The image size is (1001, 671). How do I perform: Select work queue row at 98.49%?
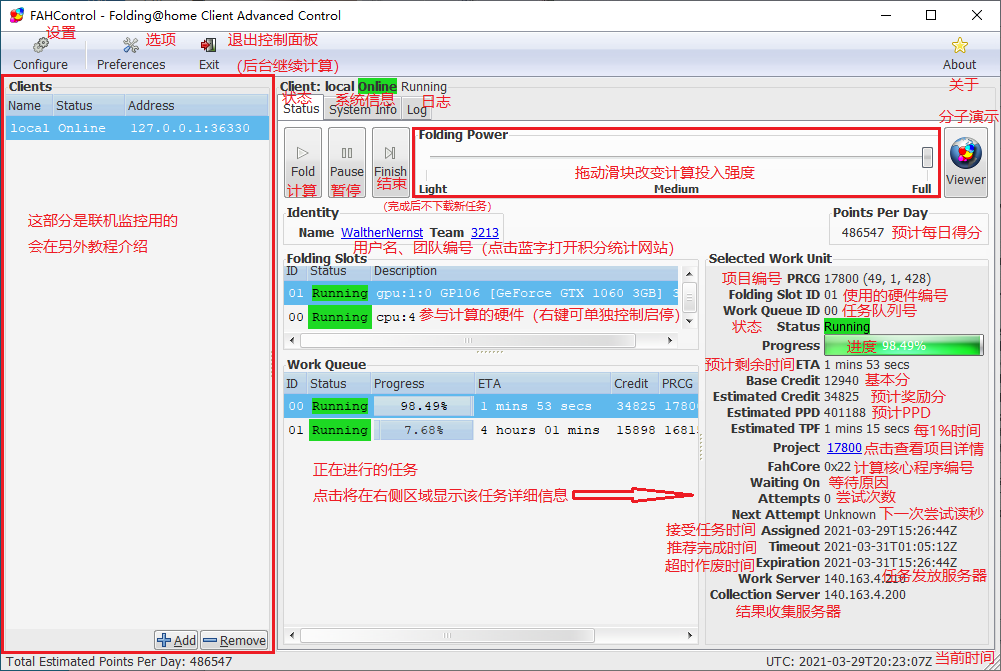pos(490,406)
